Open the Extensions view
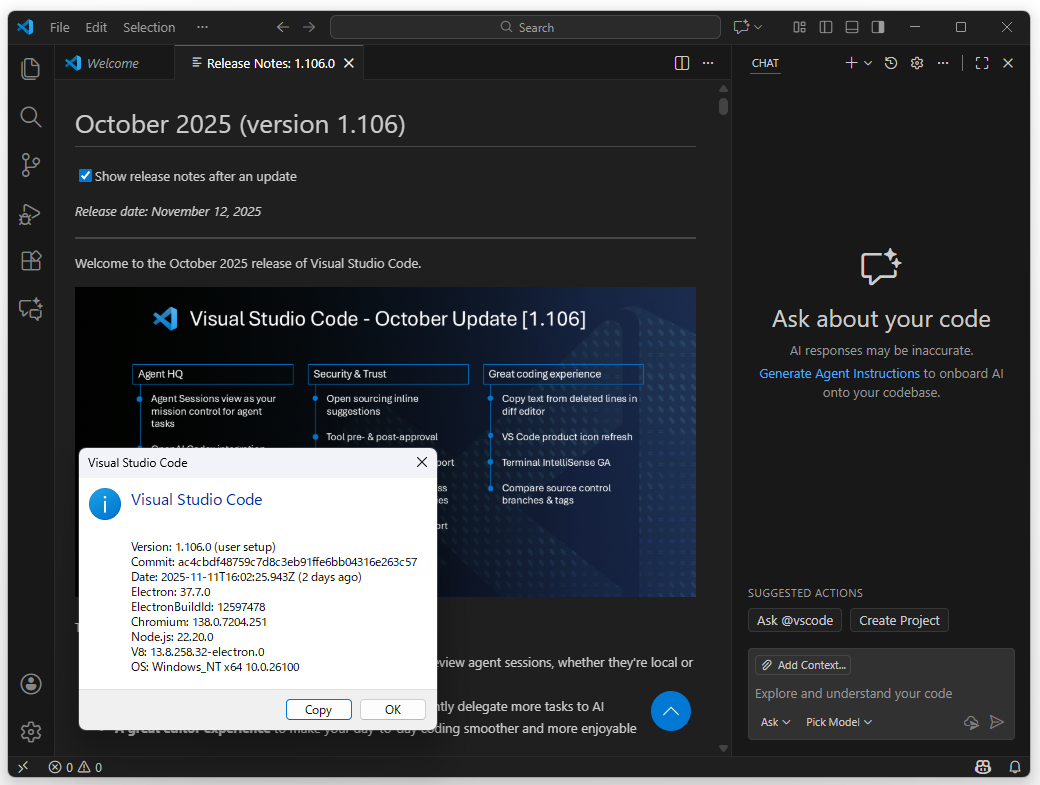Screen dimensions: 1040x785 30,261
